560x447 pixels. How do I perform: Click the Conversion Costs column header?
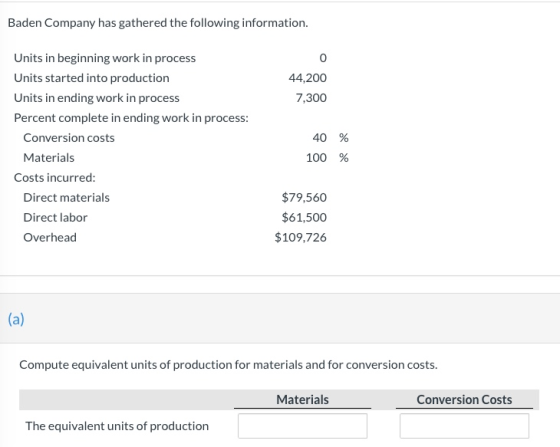click(464, 400)
